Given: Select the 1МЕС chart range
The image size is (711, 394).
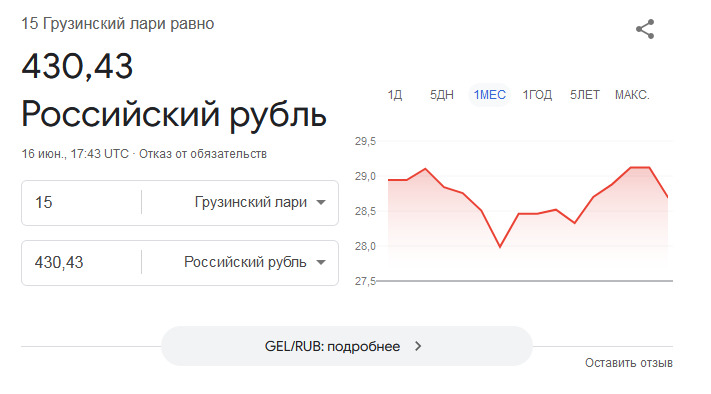Looking at the screenshot, I should [x=490, y=95].
